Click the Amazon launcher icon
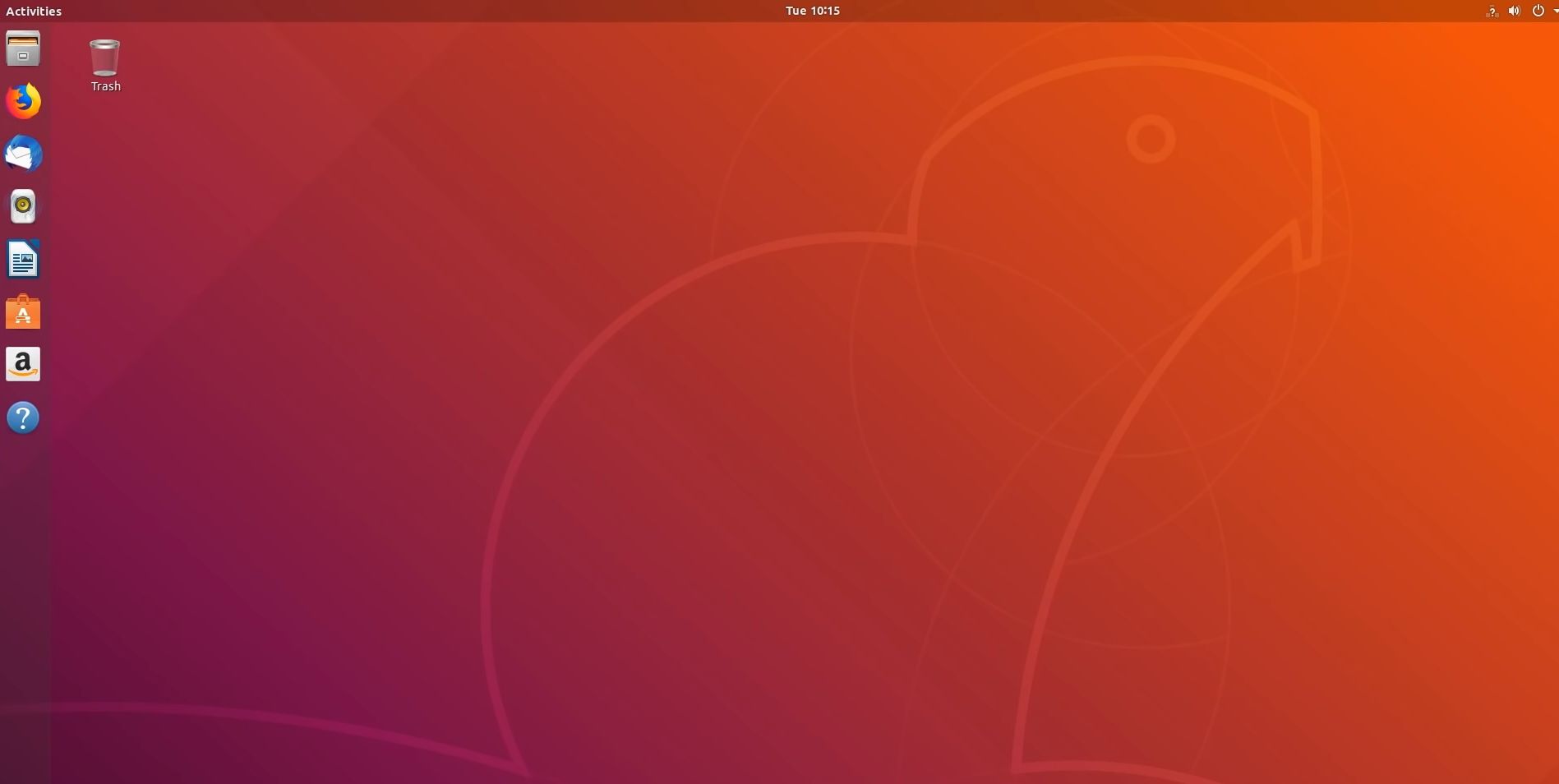 pyautogui.click(x=23, y=364)
